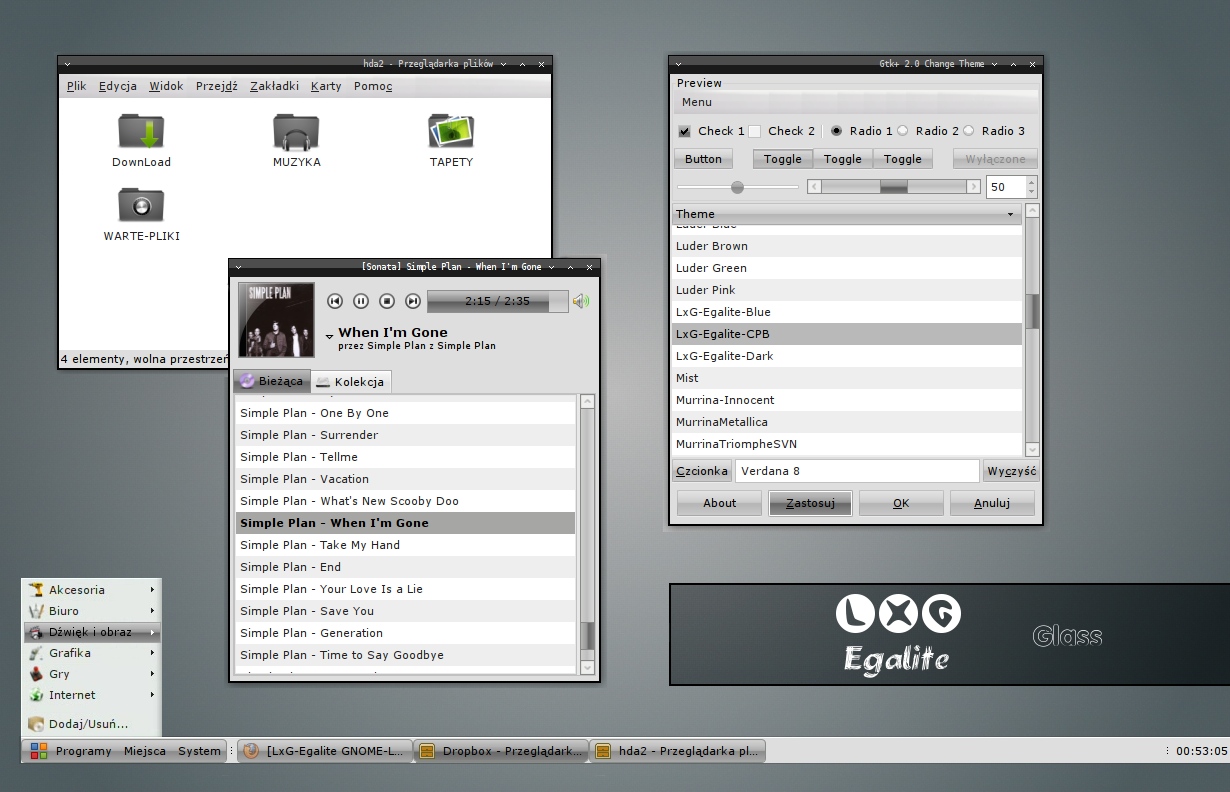1230x792 pixels.
Task: Open the MUZYKA folder icon
Action: pos(296,133)
